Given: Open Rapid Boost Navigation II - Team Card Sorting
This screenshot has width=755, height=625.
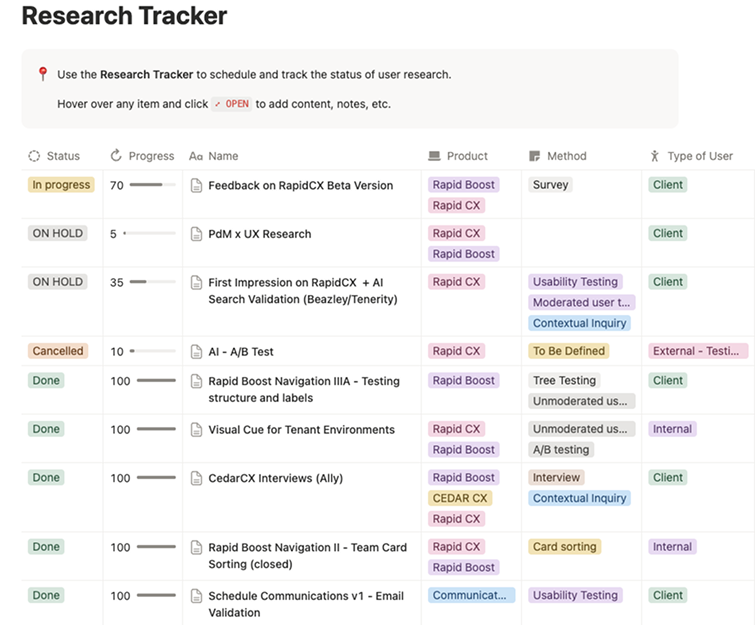Looking at the screenshot, I should pos(308,556).
